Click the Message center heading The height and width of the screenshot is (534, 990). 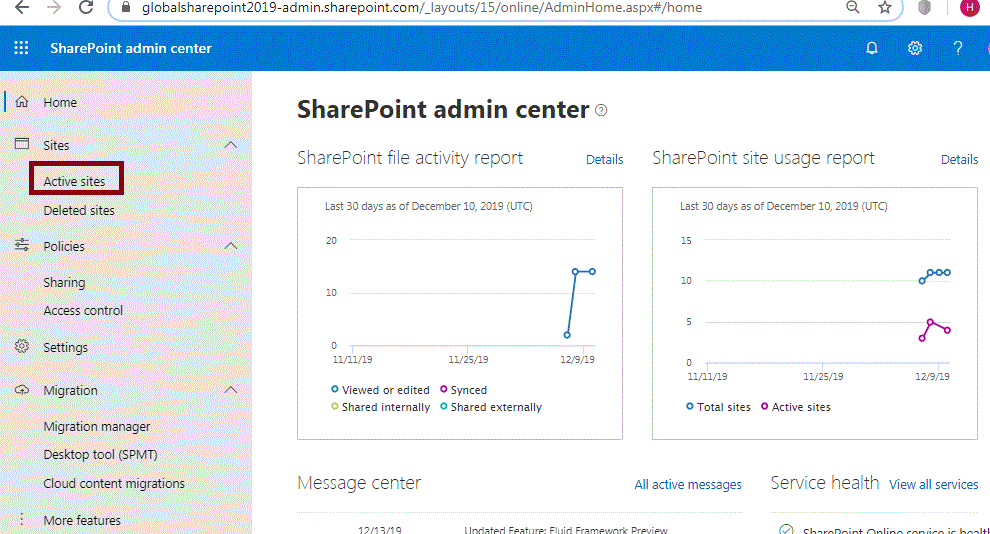pyautogui.click(x=359, y=483)
